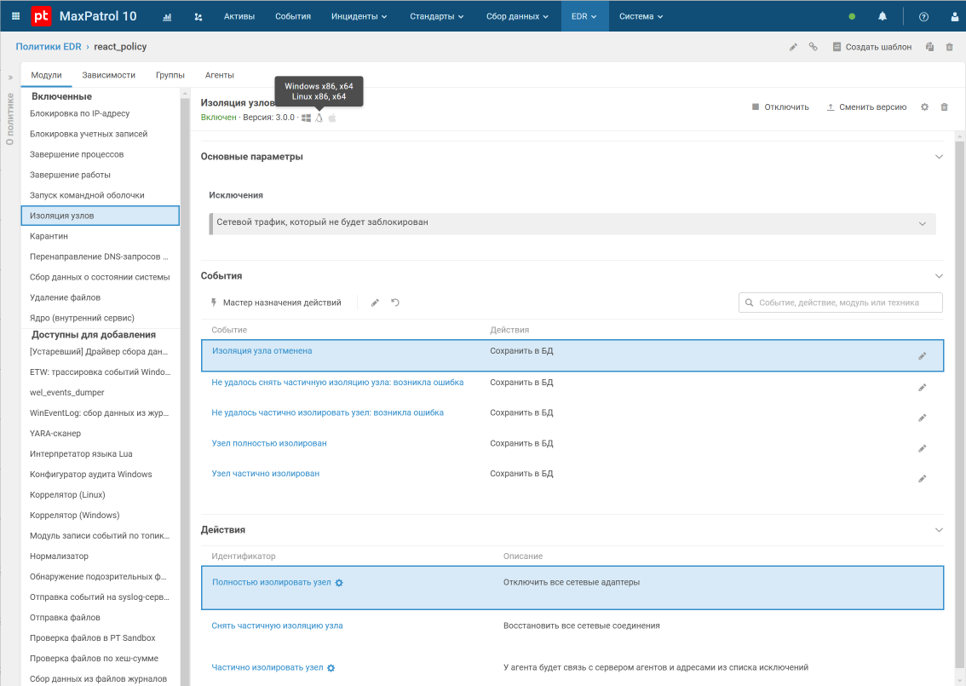Edit action for 'Не удалось частично изолировать узел'
The width and height of the screenshot is (966, 686).
tap(922, 418)
